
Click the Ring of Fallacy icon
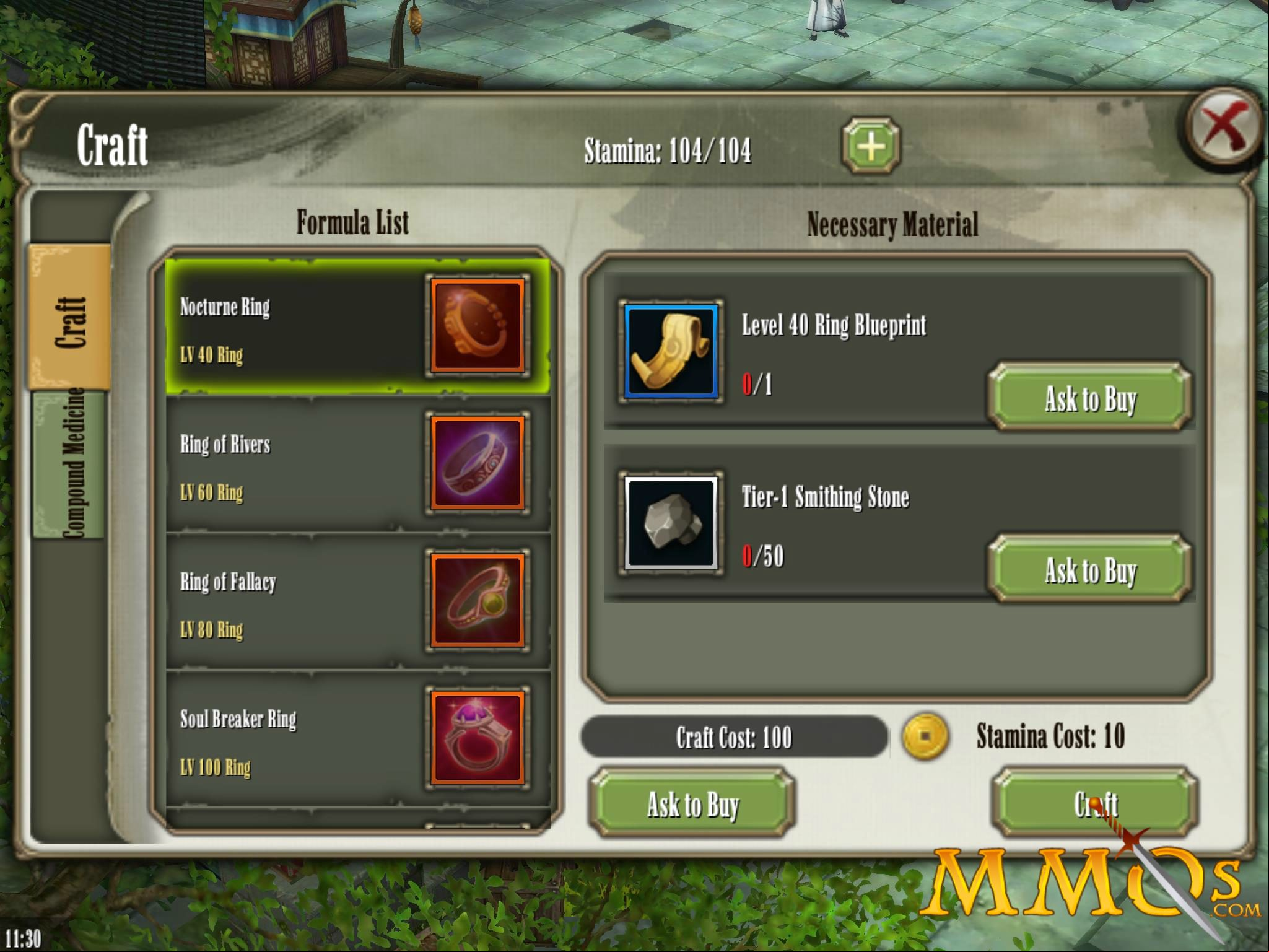pos(478,600)
